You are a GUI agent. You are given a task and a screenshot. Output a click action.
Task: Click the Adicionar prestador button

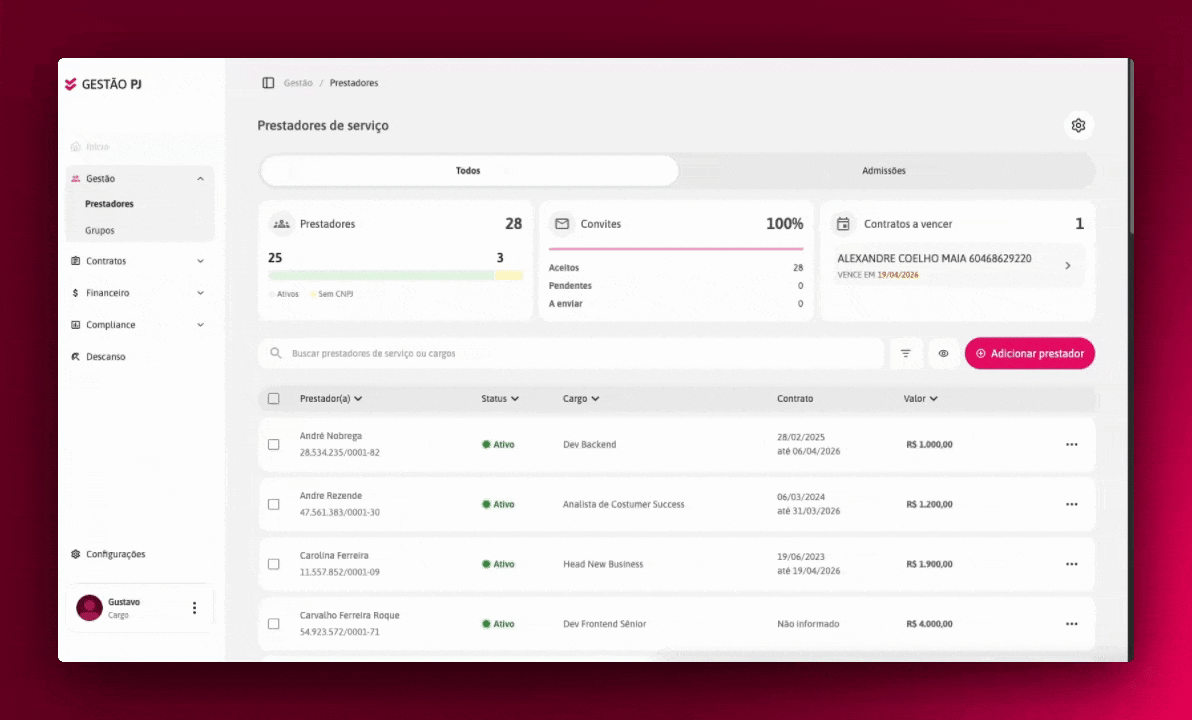coord(1029,354)
